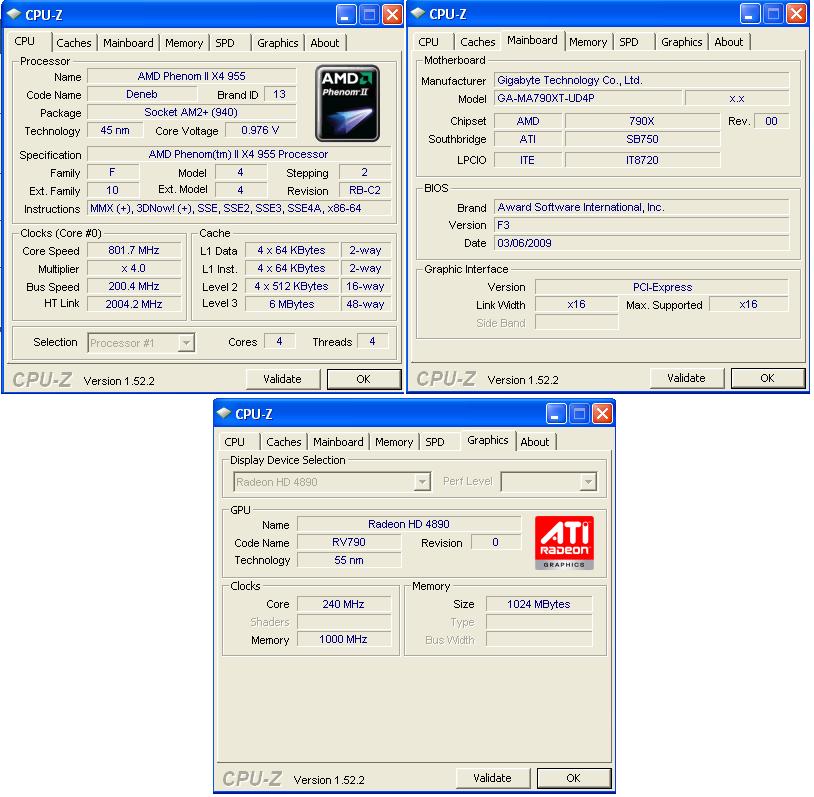Screen dimensions: 814x797
Task: Click the Code Name value Deneb
Action: pyautogui.click(x=142, y=94)
